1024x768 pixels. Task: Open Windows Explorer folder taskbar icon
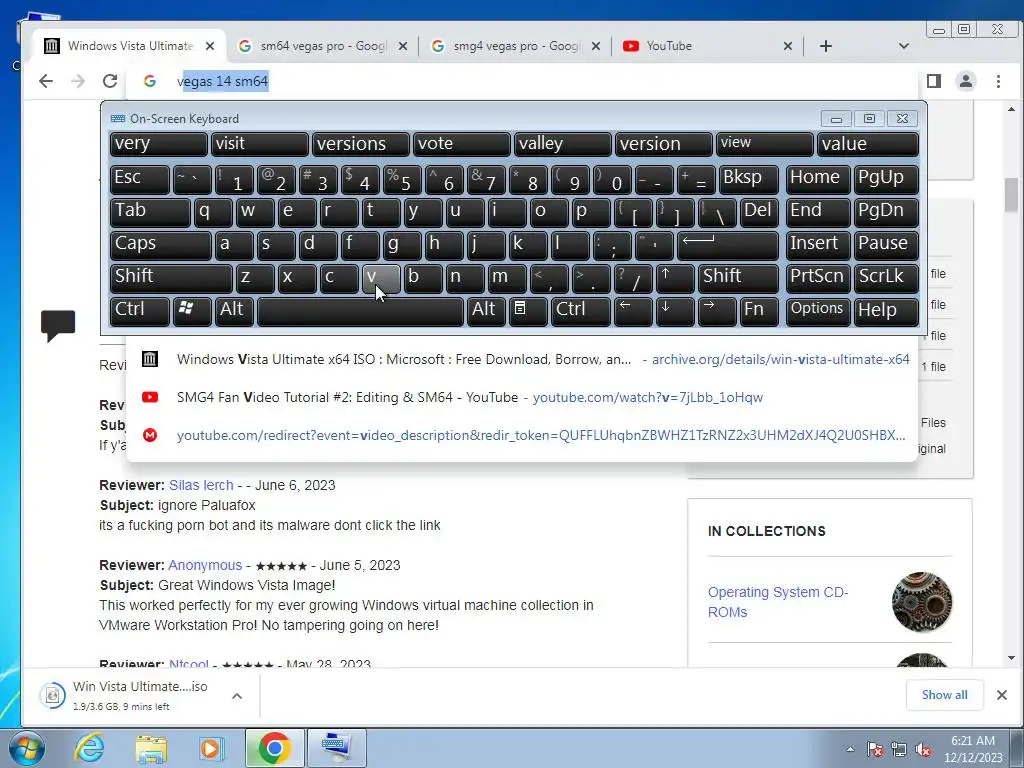151,748
